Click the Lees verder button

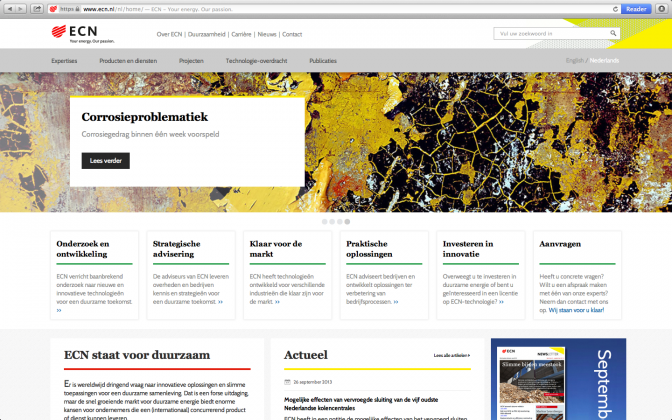105,161
